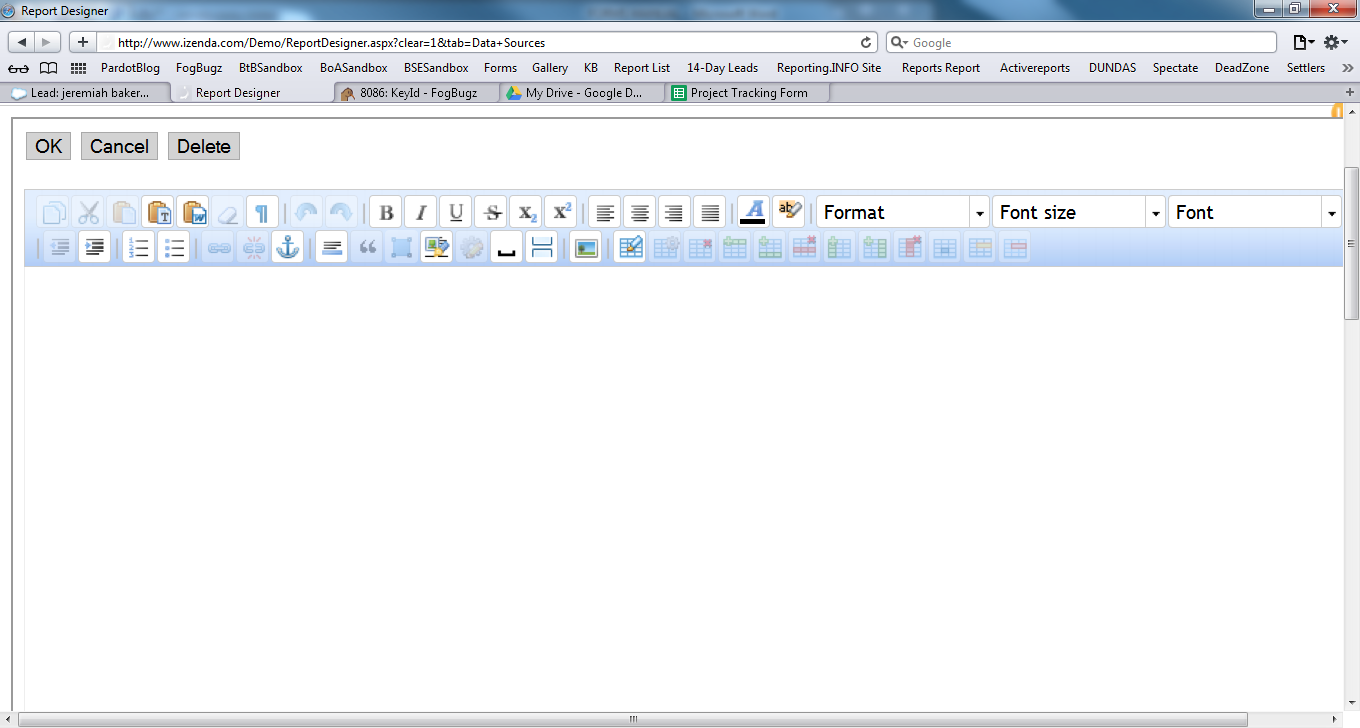Open the 14-Day Leads bookmark

[722, 68]
